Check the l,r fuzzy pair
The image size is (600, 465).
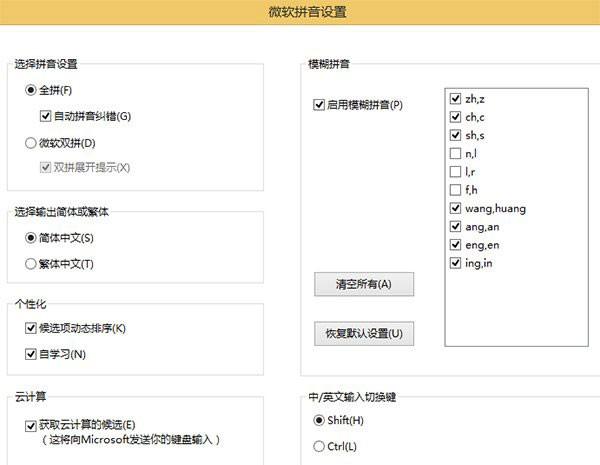(456, 172)
